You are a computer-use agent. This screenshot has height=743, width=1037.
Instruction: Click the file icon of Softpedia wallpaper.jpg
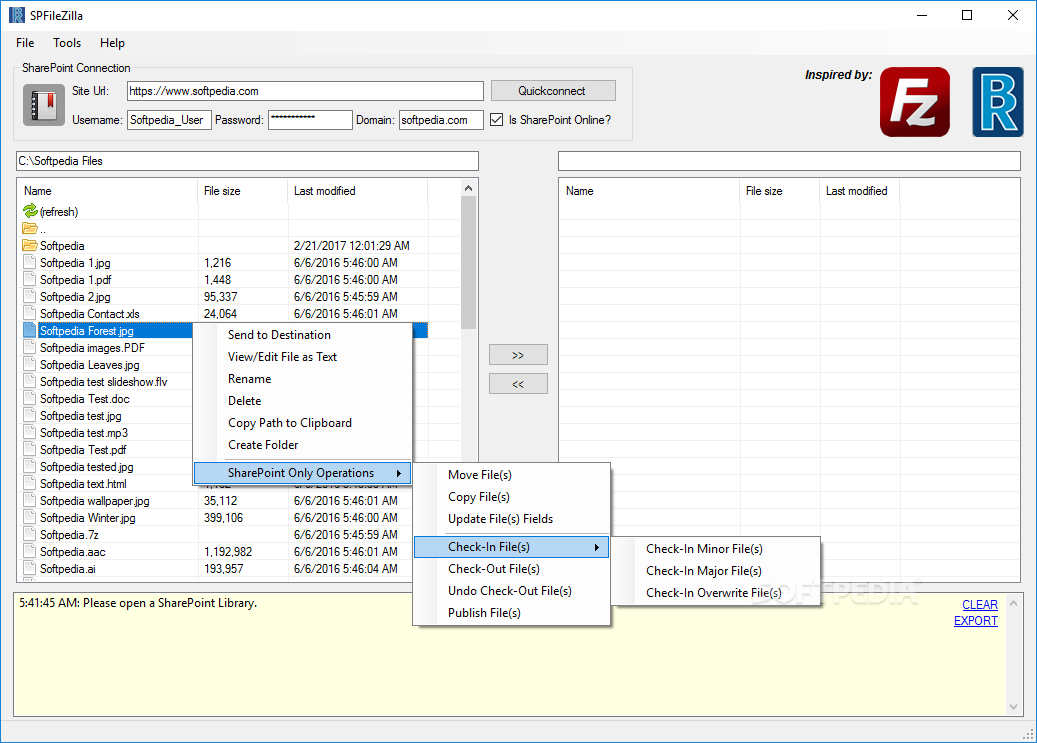pos(29,500)
